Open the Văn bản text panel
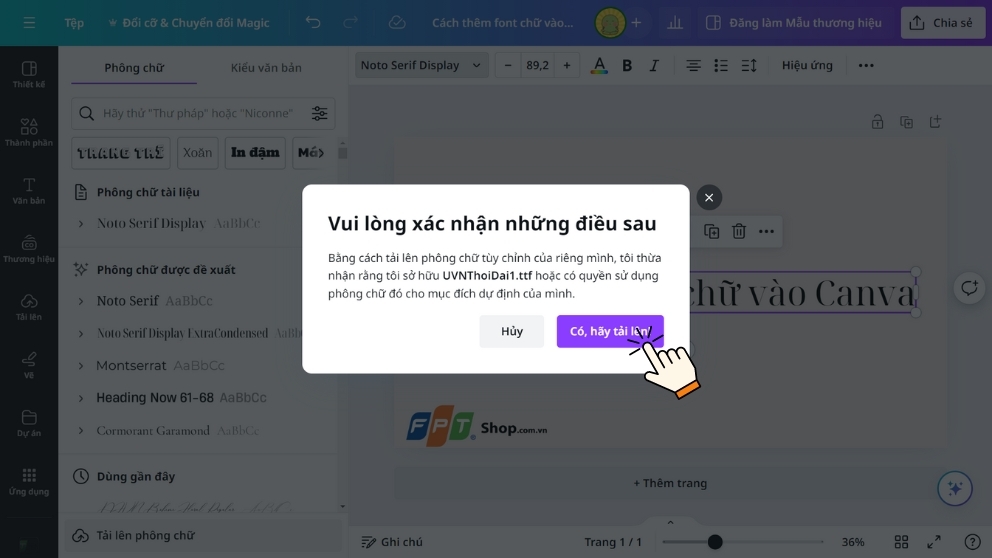This screenshot has width=992, height=558. point(29,190)
